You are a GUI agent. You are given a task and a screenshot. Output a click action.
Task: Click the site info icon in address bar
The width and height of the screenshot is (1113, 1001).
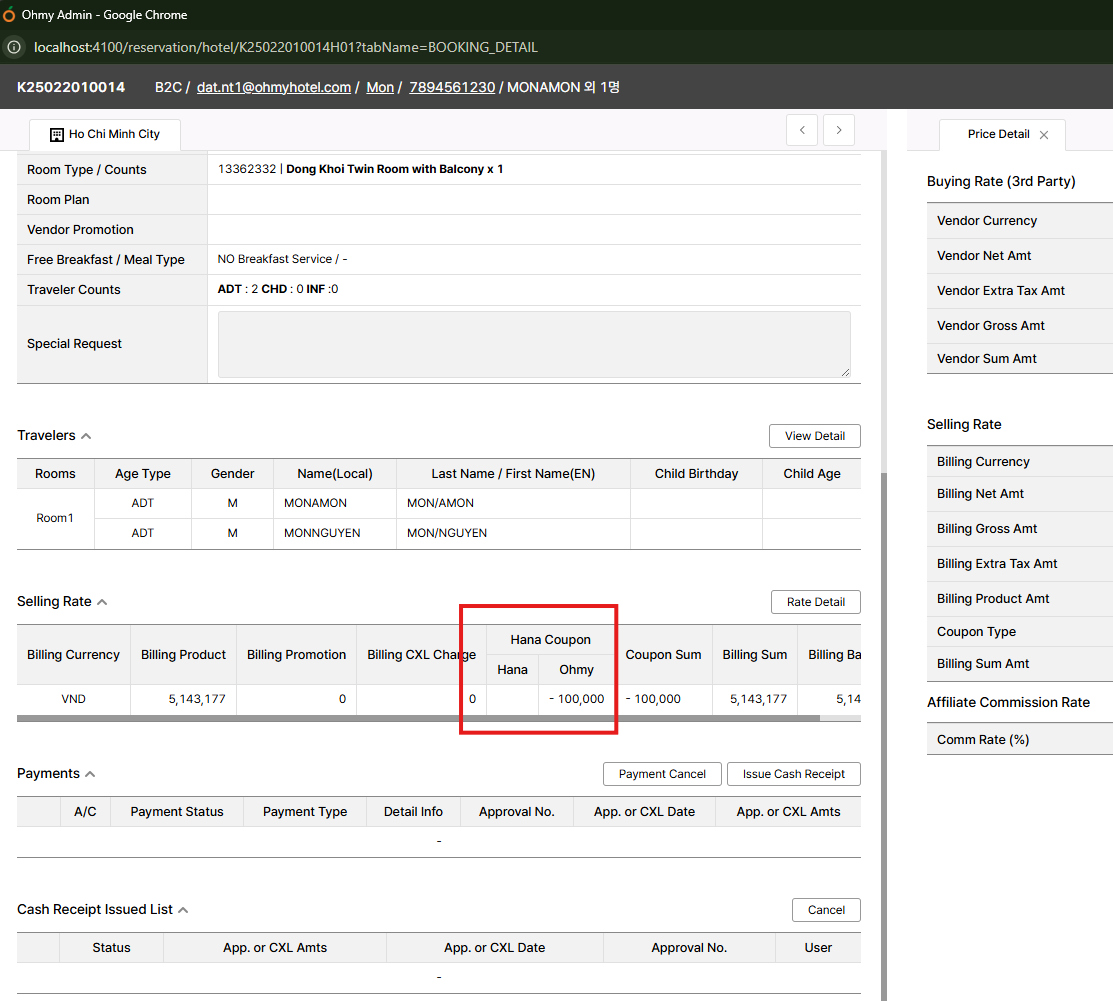click(14, 47)
